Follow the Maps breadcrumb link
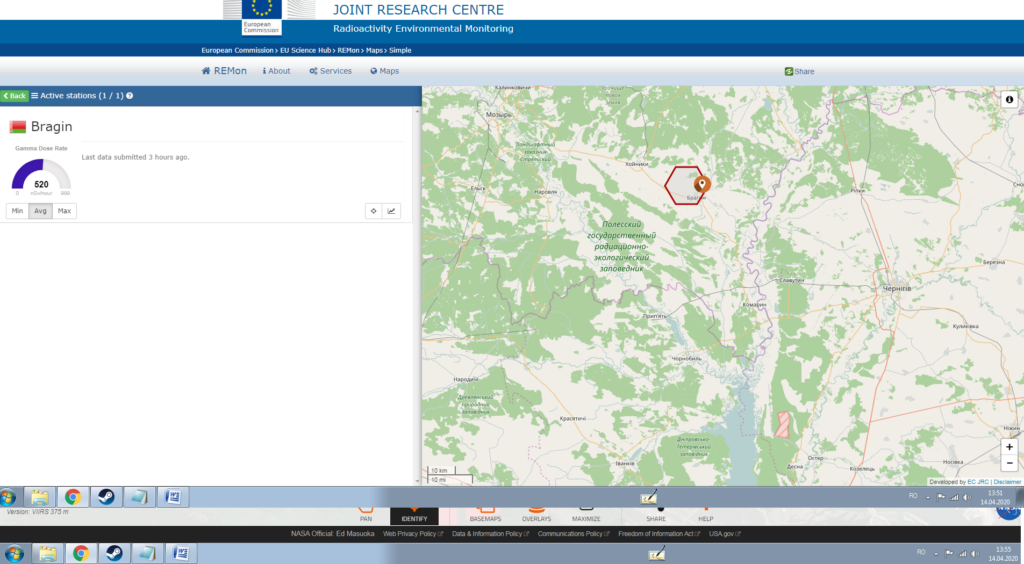1024x564 pixels. 374,50
